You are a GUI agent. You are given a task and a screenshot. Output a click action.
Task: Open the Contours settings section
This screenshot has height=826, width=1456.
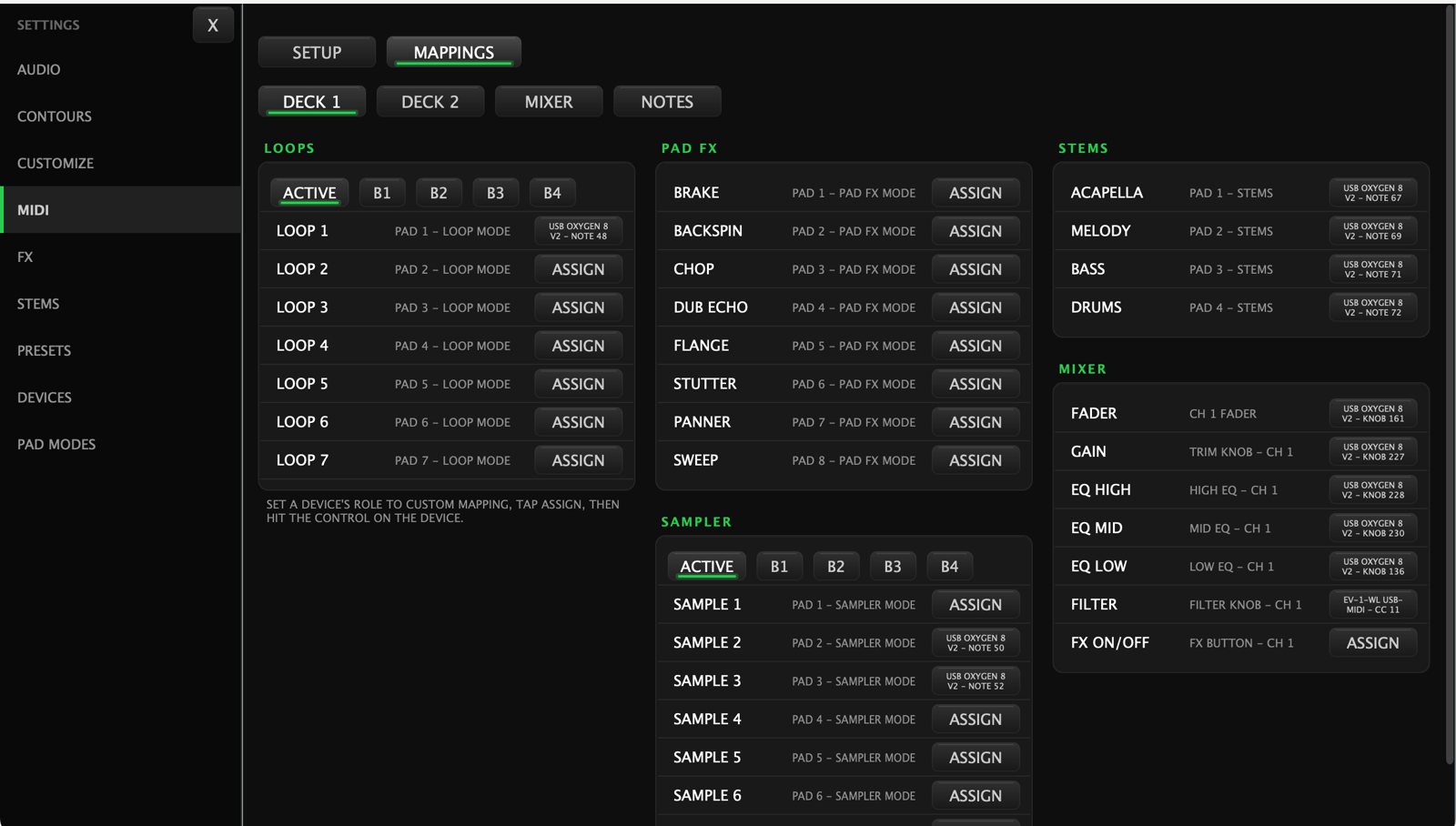click(55, 116)
